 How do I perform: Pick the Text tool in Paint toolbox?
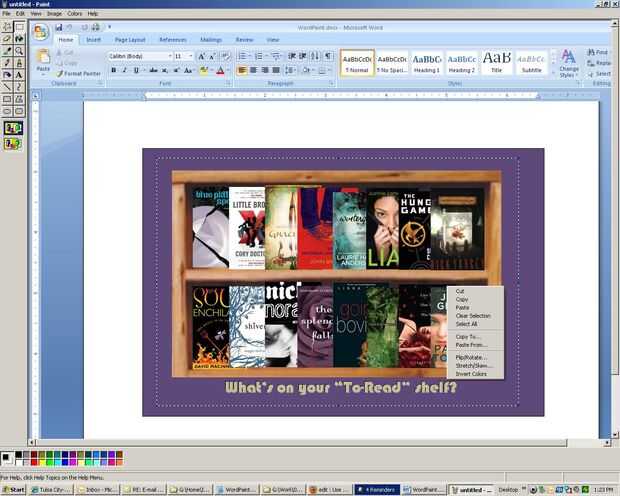pyautogui.click(x=19, y=75)
